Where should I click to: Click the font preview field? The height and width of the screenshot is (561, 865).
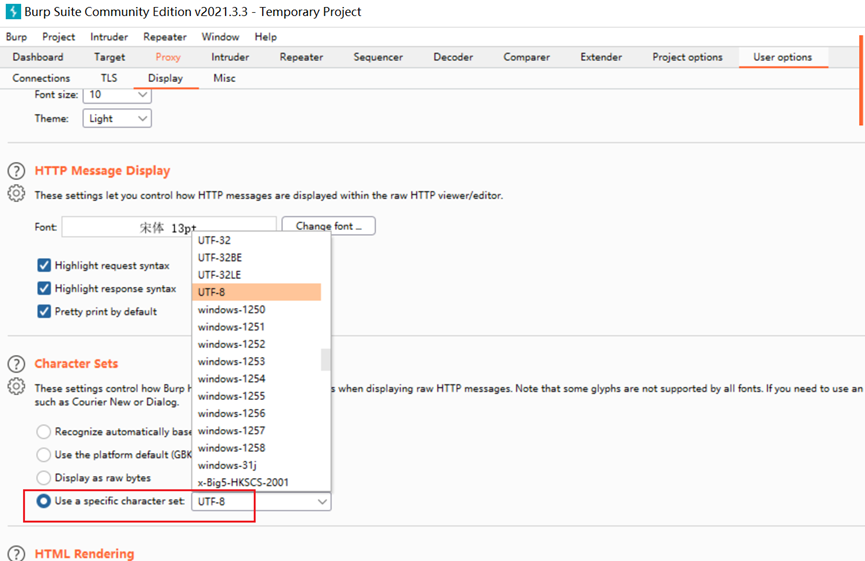tap(169, 227)
